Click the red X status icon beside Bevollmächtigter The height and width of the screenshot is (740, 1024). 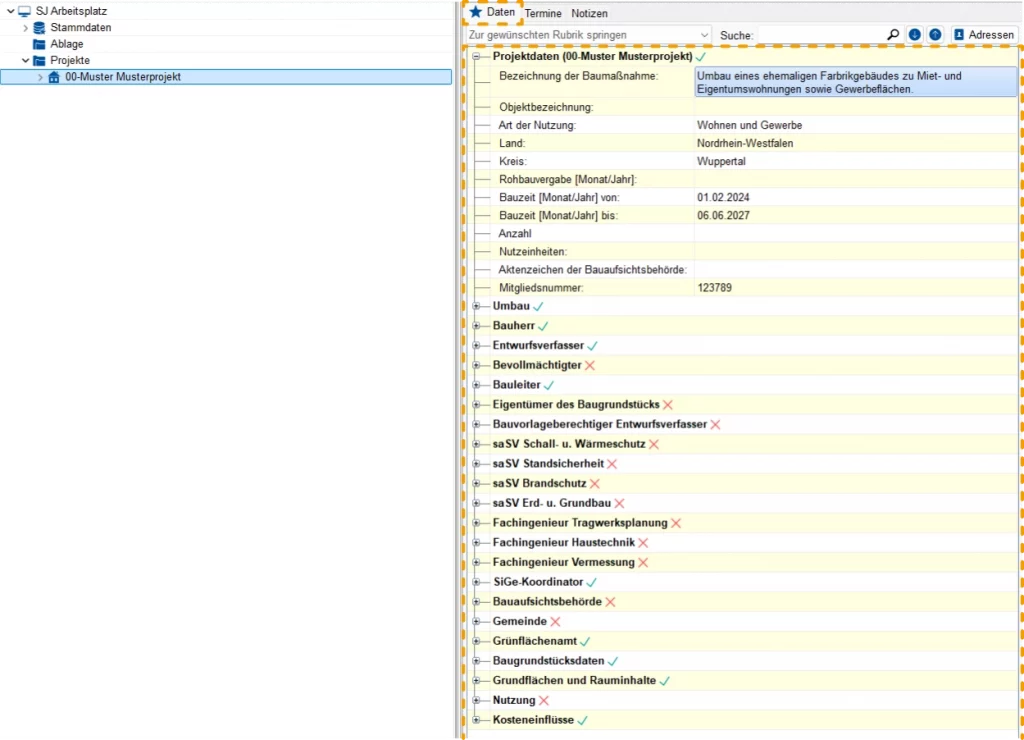(x=590, y=366)
